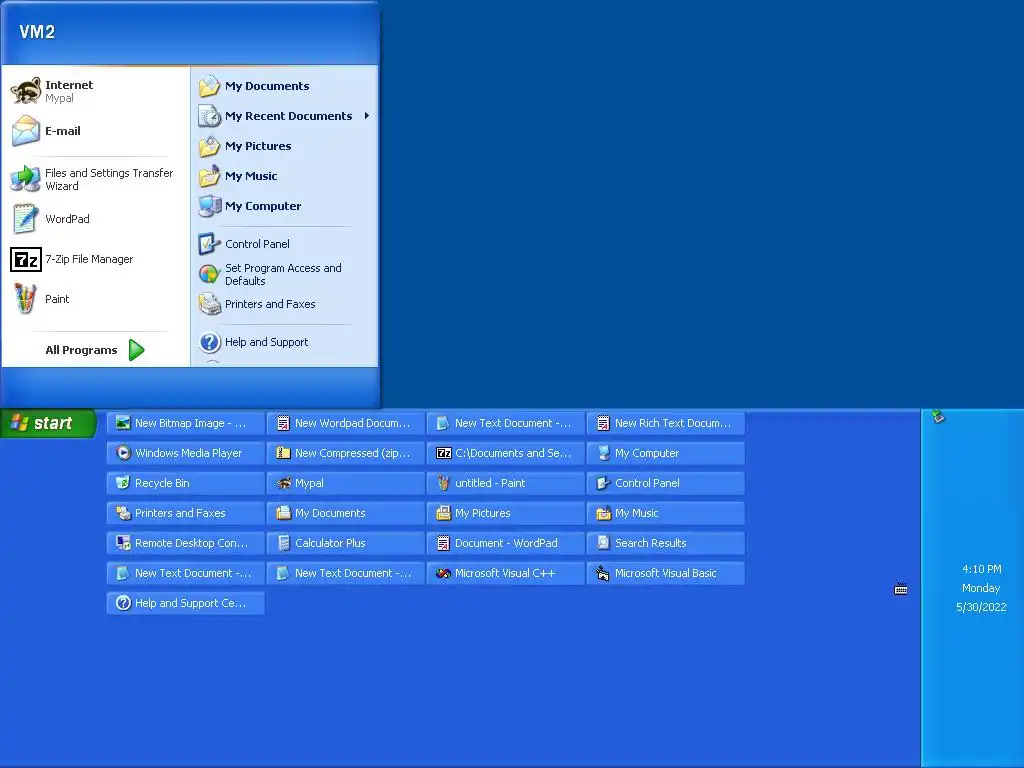Image resolution: width=1024 pixels, height=768 pixels.
Task: Switch to New Wordpad Document taskbar button
Action: tap(346, 423)
